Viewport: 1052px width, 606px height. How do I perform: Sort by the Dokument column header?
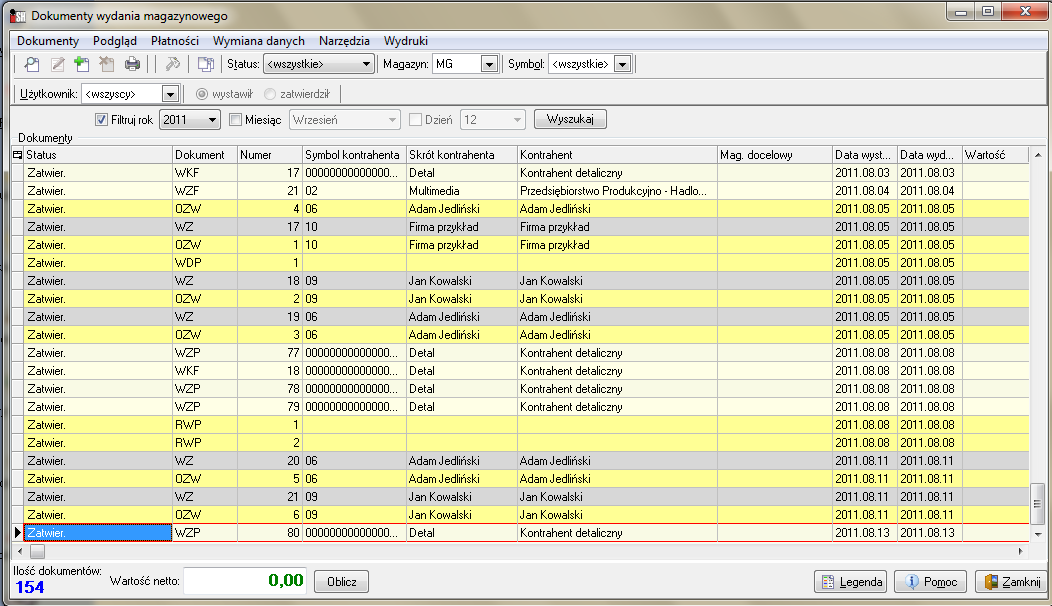click(x=205, y=155)
